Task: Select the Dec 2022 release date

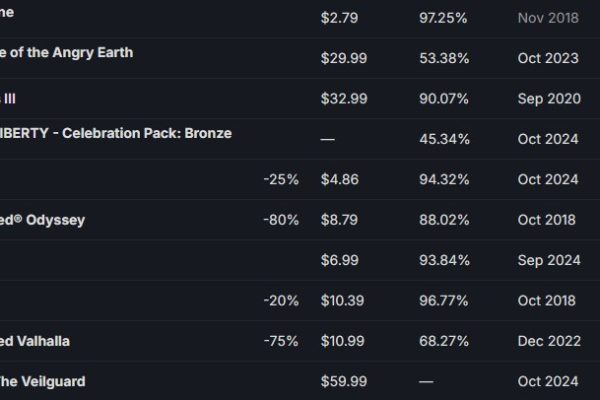Action: coord(549,341)
